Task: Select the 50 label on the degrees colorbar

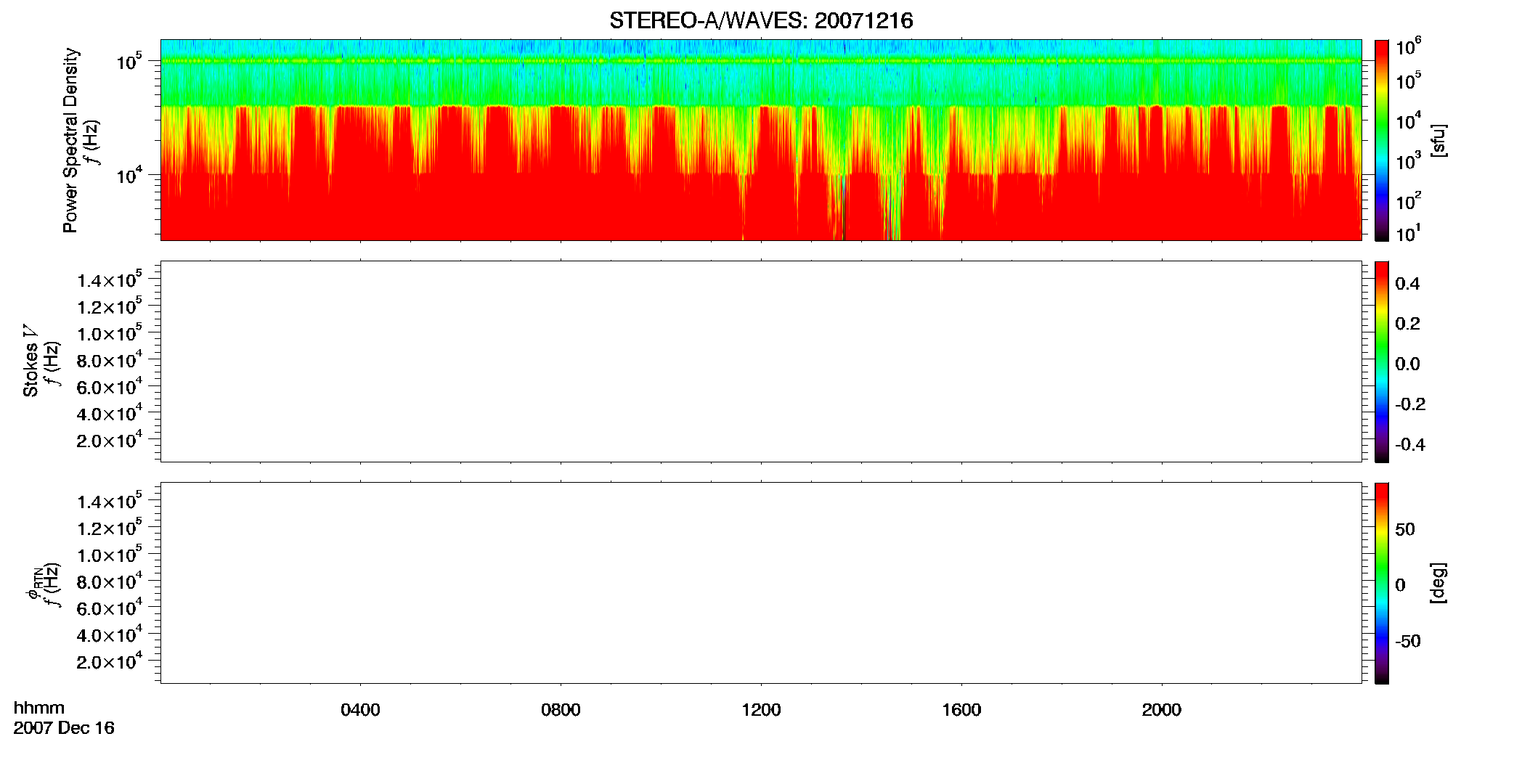Action: point(1405,528)
